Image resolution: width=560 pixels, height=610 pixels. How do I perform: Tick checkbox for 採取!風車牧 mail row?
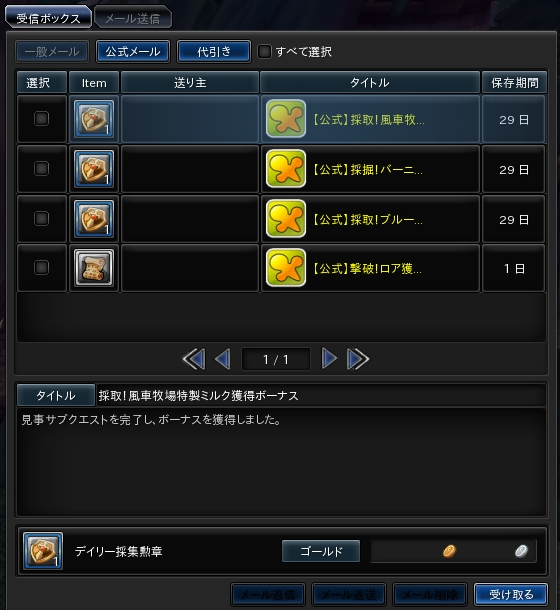coord(42,118)
